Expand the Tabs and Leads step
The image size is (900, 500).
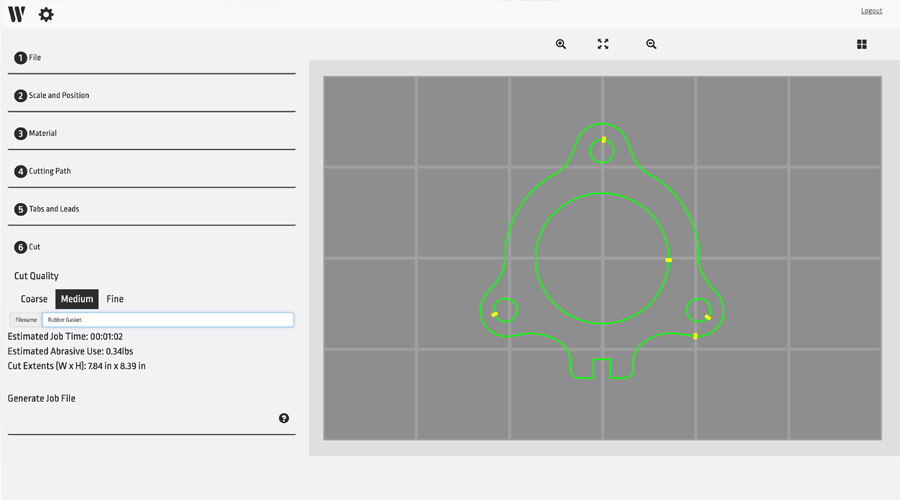point(152,209)
